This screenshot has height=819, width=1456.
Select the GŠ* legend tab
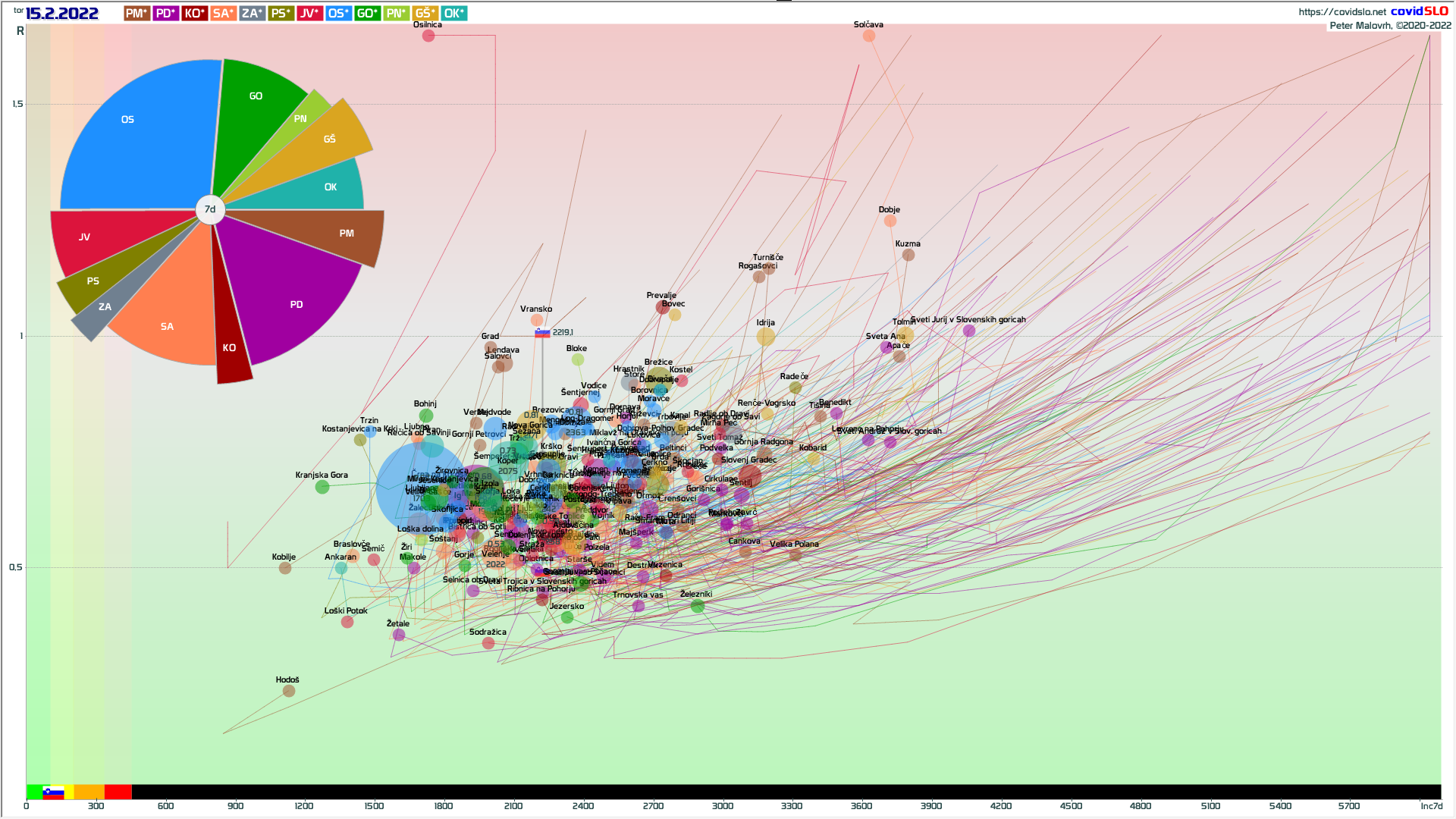tap(425, 14)
